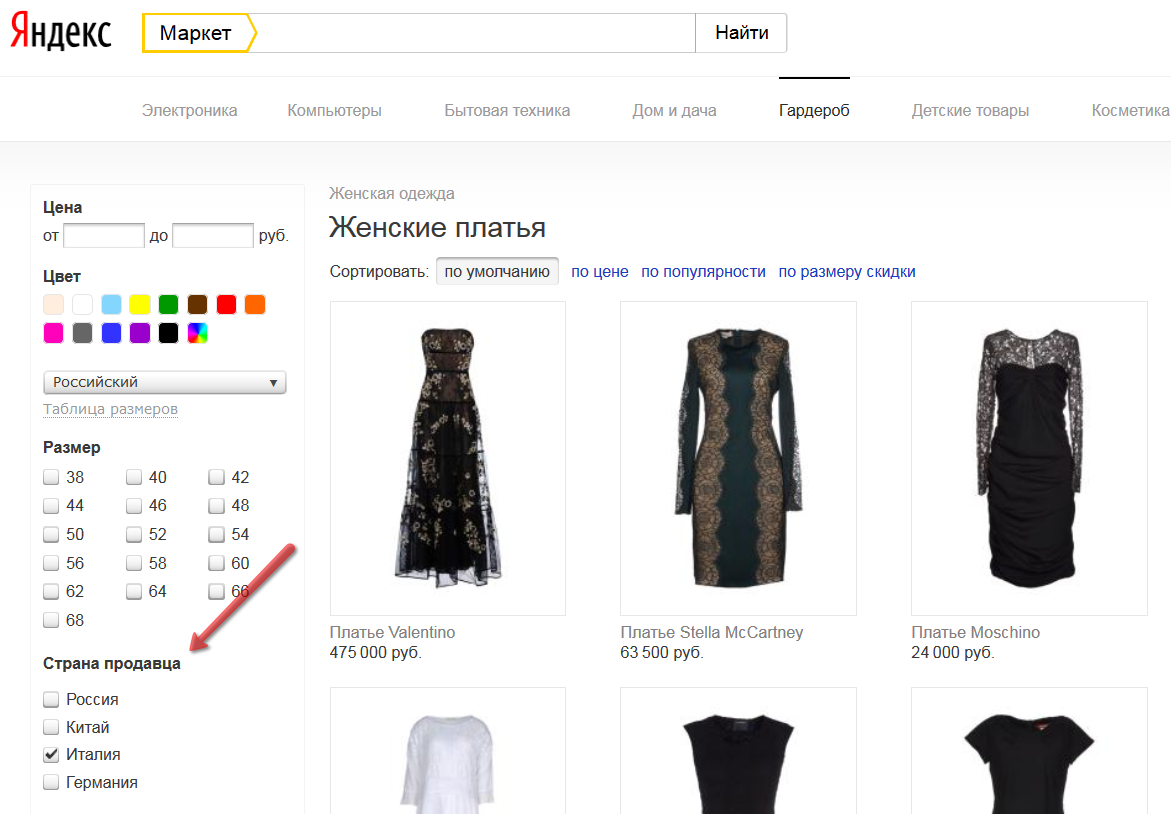Select по умолчанию sort option
This screenshot has width=1171, height=814.
(497, 272)
